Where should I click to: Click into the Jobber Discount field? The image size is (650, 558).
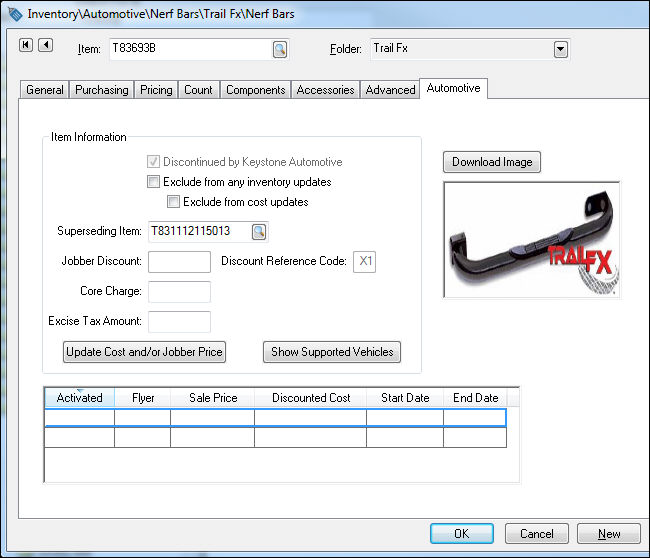pos(179,262)
